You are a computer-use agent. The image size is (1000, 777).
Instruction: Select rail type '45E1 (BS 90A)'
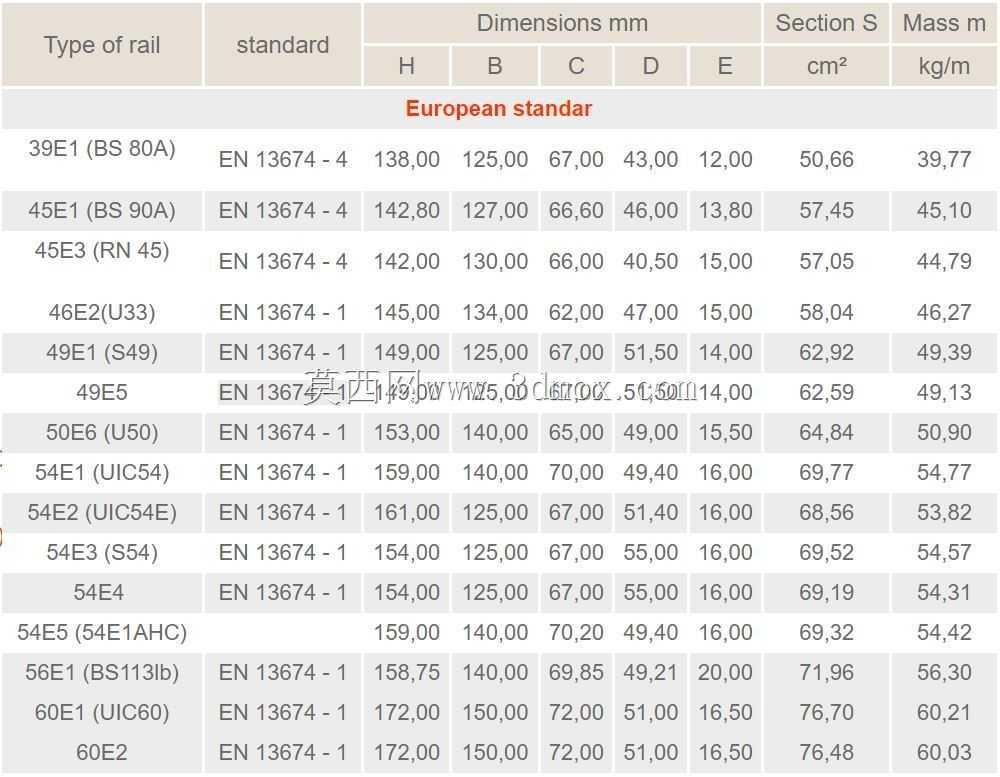click(x=102, y=210)
